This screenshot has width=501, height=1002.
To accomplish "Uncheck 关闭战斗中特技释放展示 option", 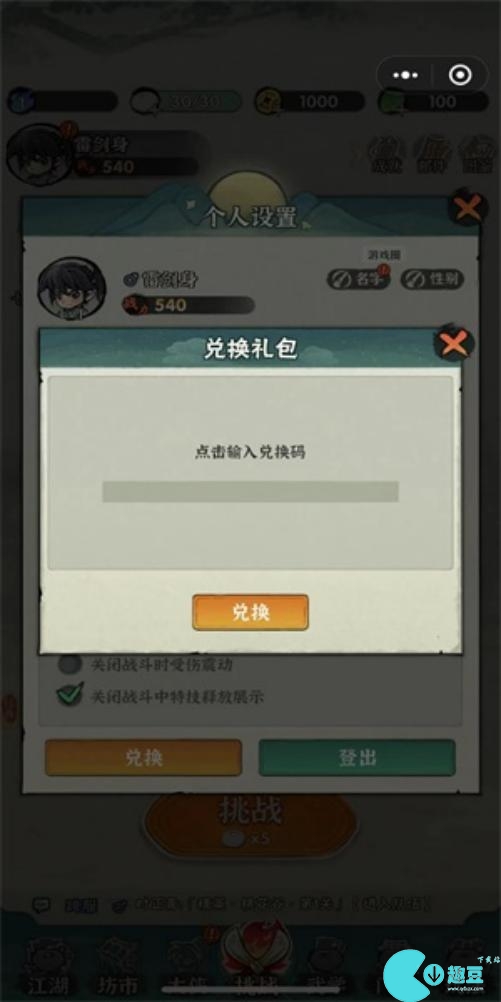I will [x=70, y=695].
